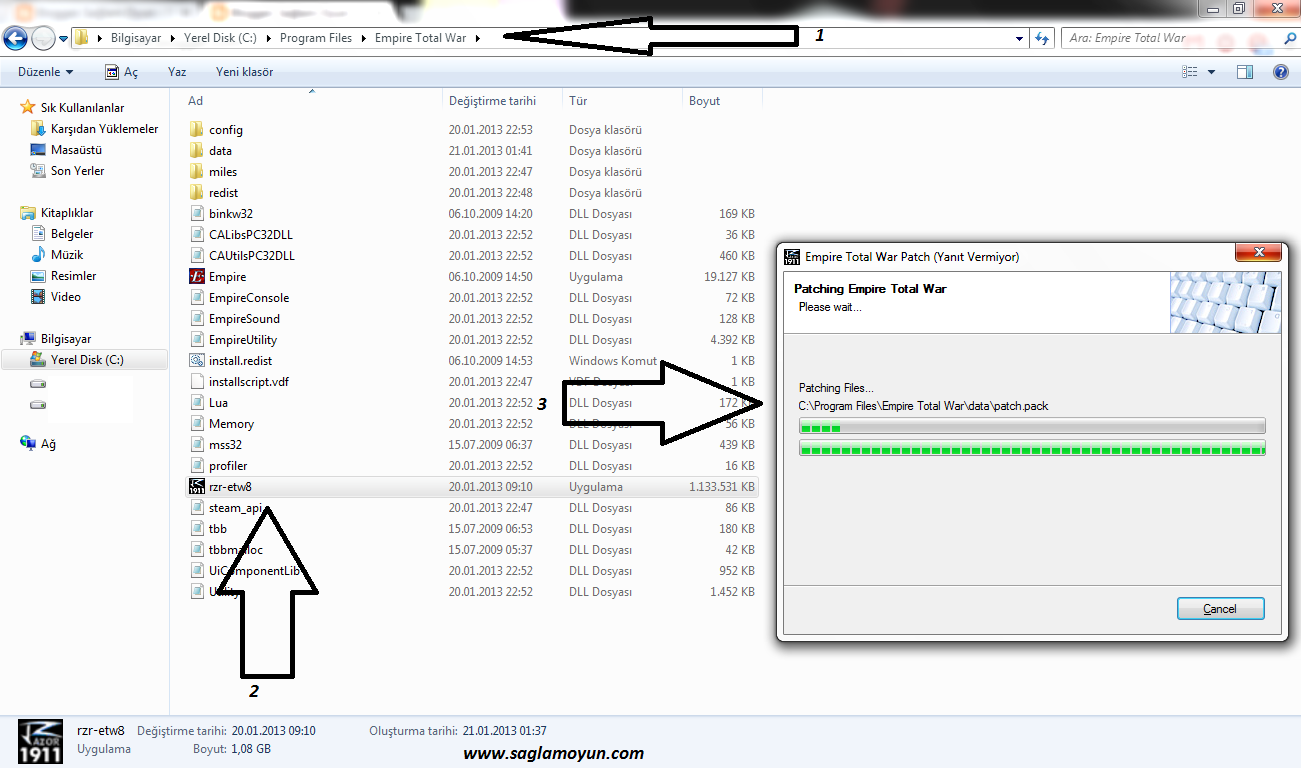Select the tbb DLL file icon
Viewport: 1301px width, 771px height.
(x=196, y=528)
